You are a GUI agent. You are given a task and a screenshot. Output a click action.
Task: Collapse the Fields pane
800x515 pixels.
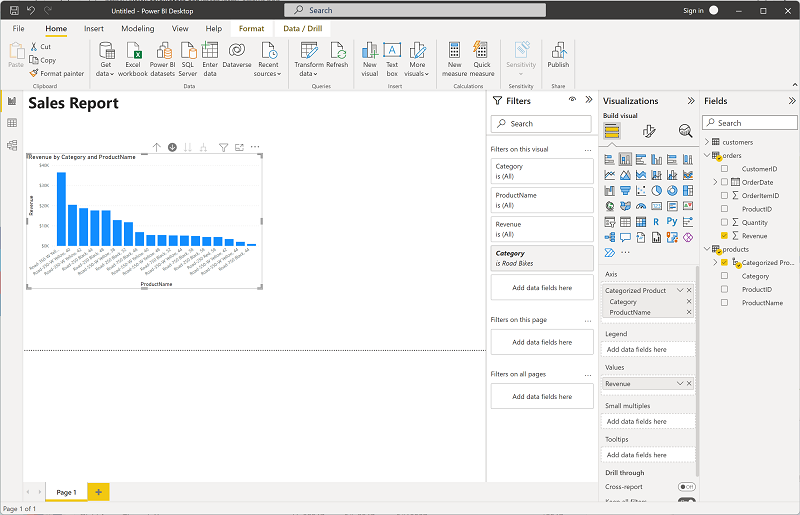click(792, 101)
